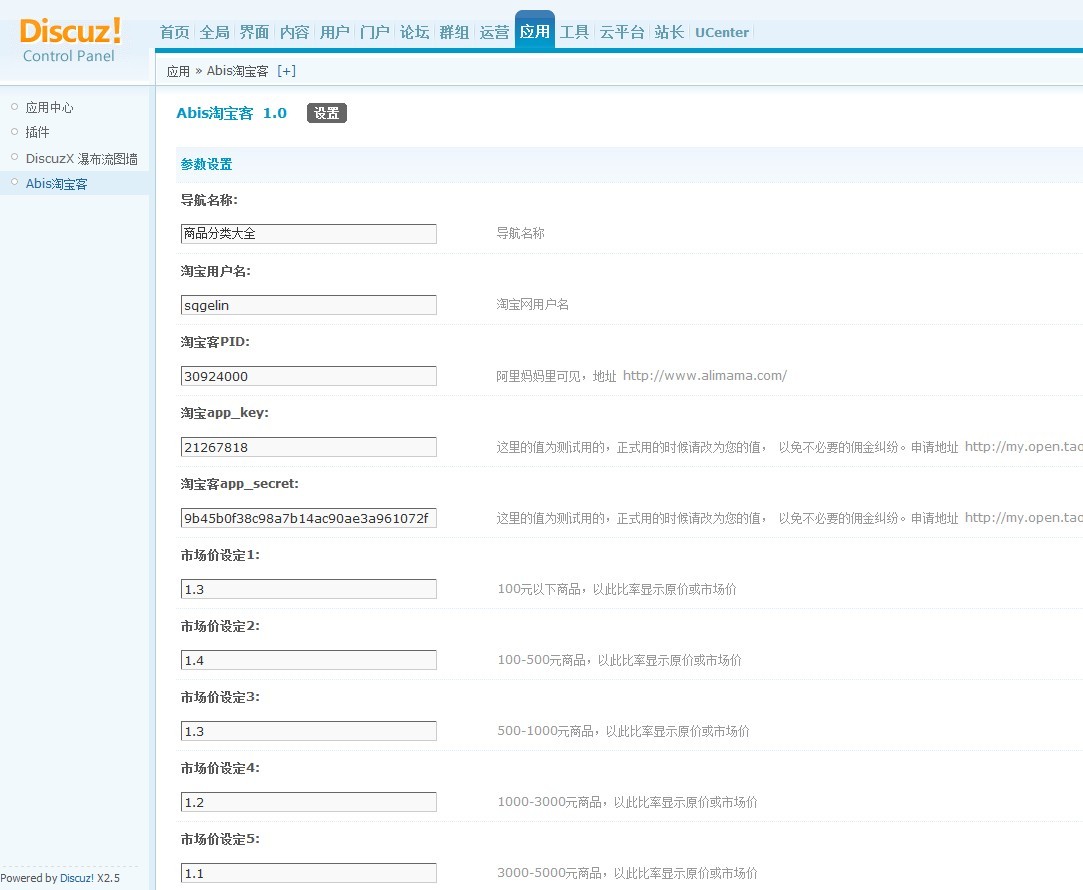Viewport: 1083px width, 890px height.
Task: Focus the 市场价设定1 input field
Action: click(308, 589)
